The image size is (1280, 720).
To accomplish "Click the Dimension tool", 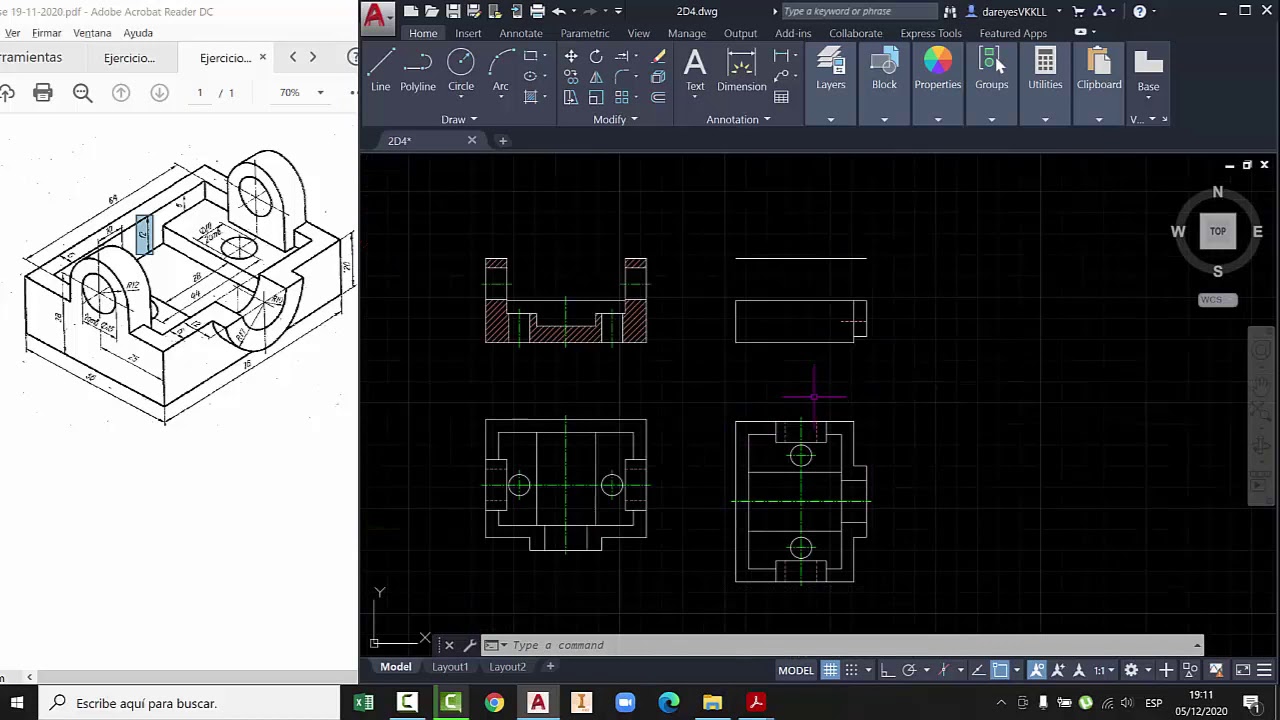I will click(x=741, y=70).
